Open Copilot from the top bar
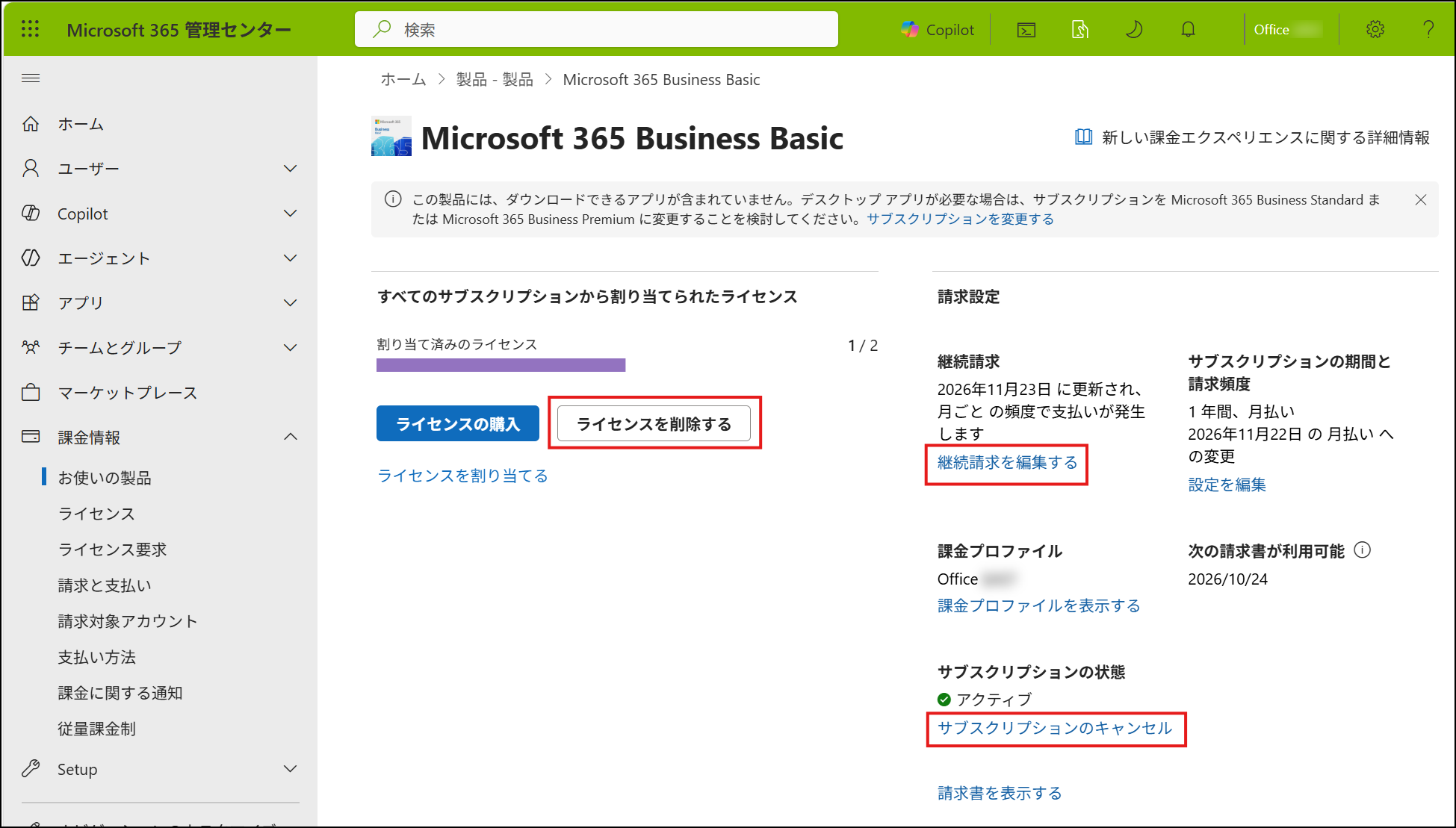 (x=938, y=30)
